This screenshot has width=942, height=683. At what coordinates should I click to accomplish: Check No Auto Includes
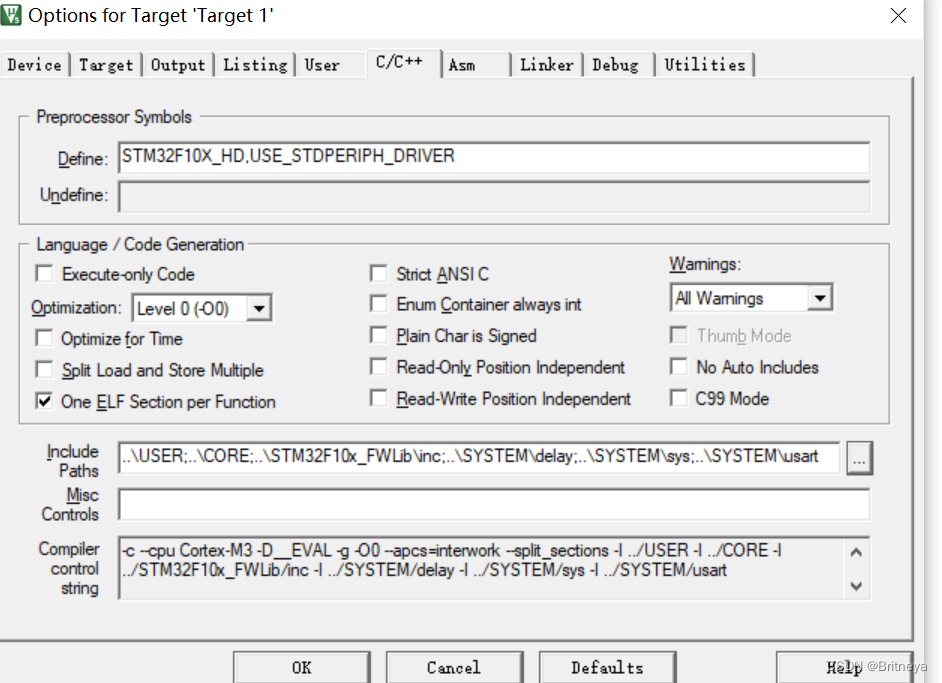pos(679,366)
